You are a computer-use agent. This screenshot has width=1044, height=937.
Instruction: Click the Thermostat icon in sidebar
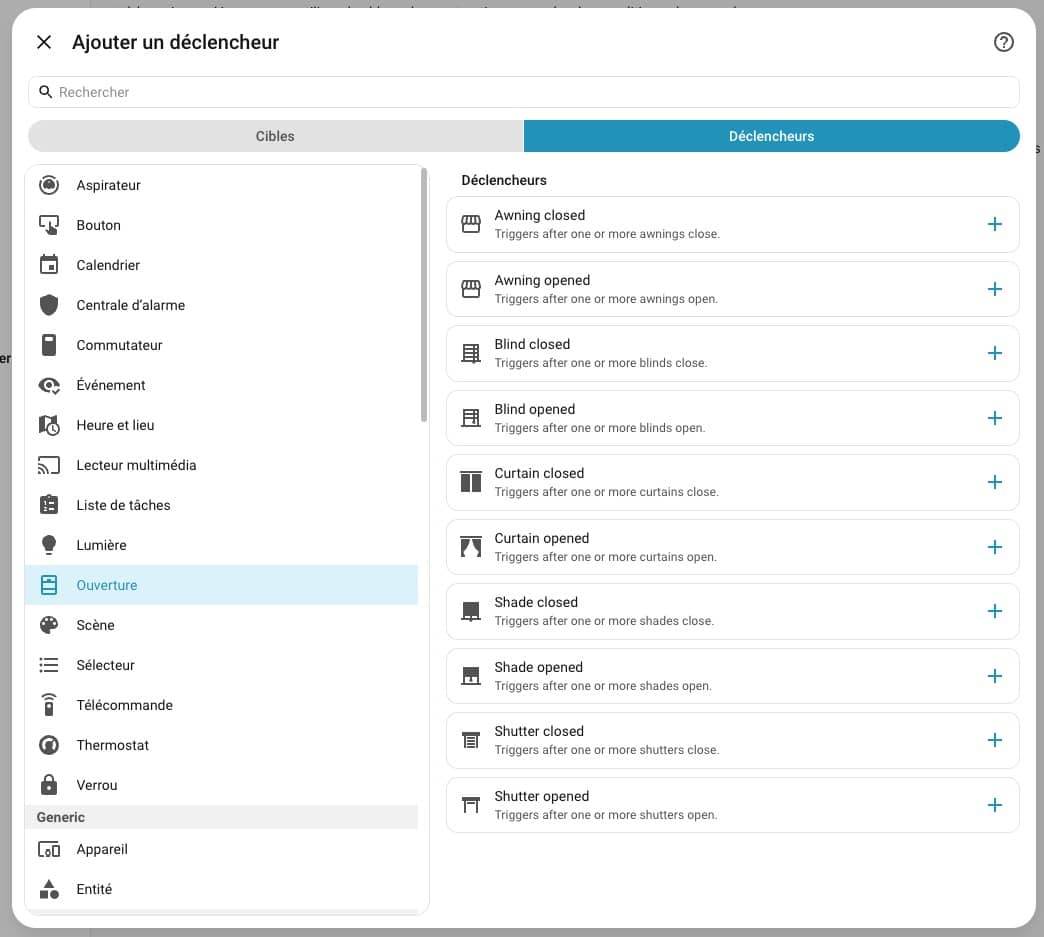pyautogui.click(x=49, y=745)
